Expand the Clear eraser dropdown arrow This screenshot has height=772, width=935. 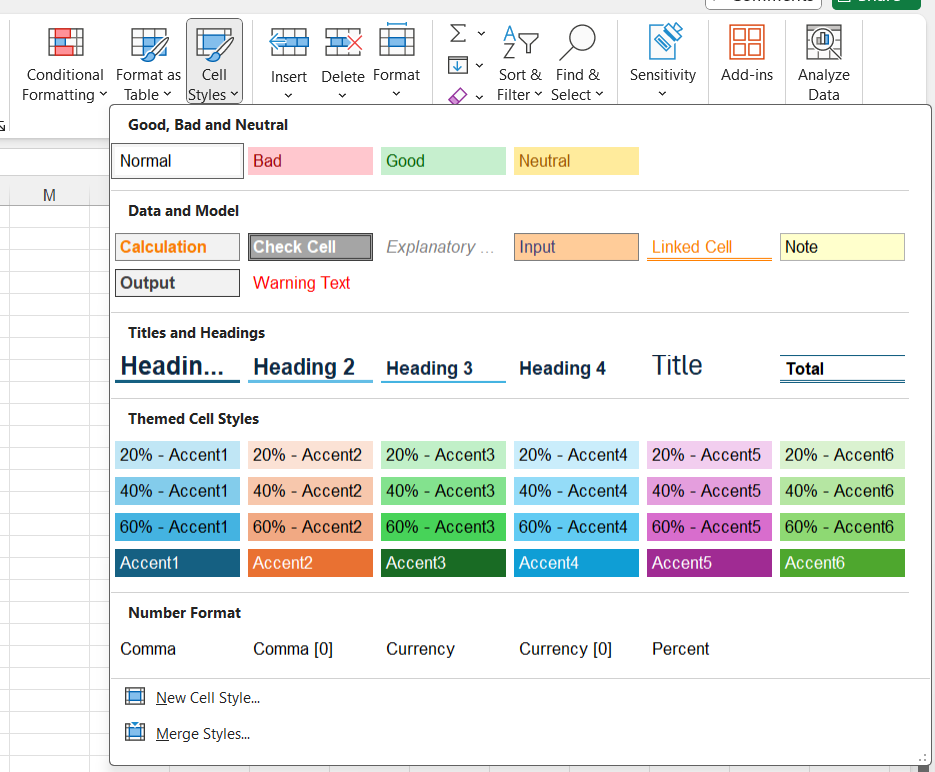(x=479, y=97)
